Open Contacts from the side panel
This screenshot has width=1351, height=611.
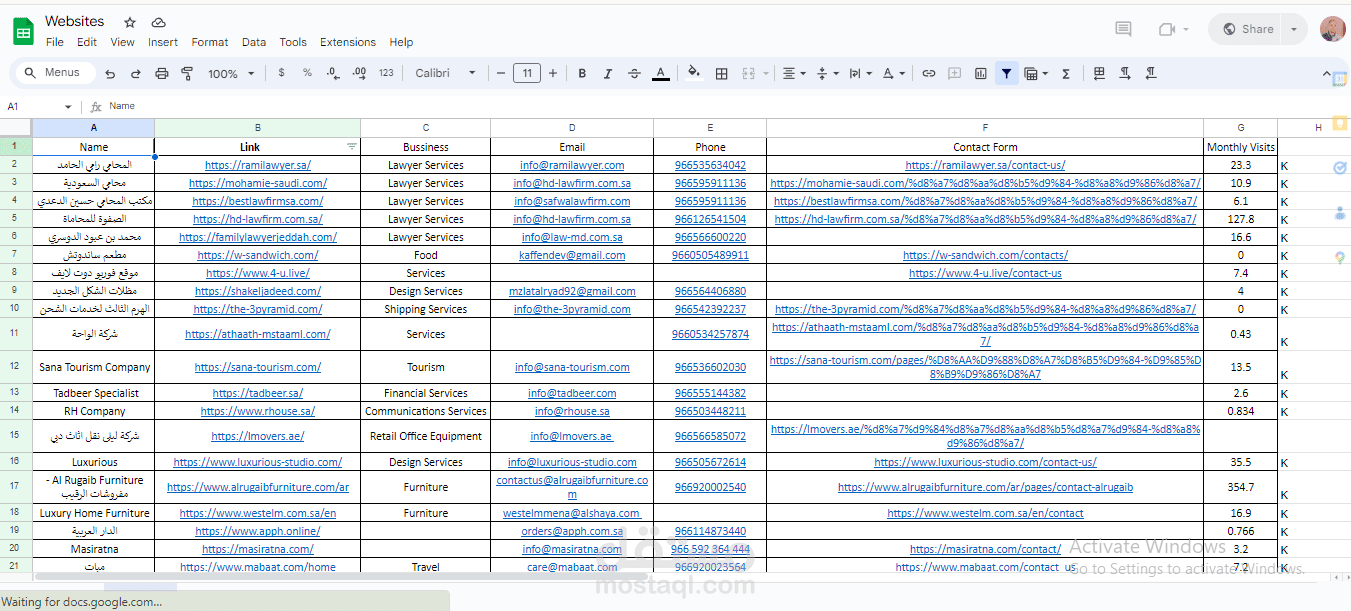1340,212
